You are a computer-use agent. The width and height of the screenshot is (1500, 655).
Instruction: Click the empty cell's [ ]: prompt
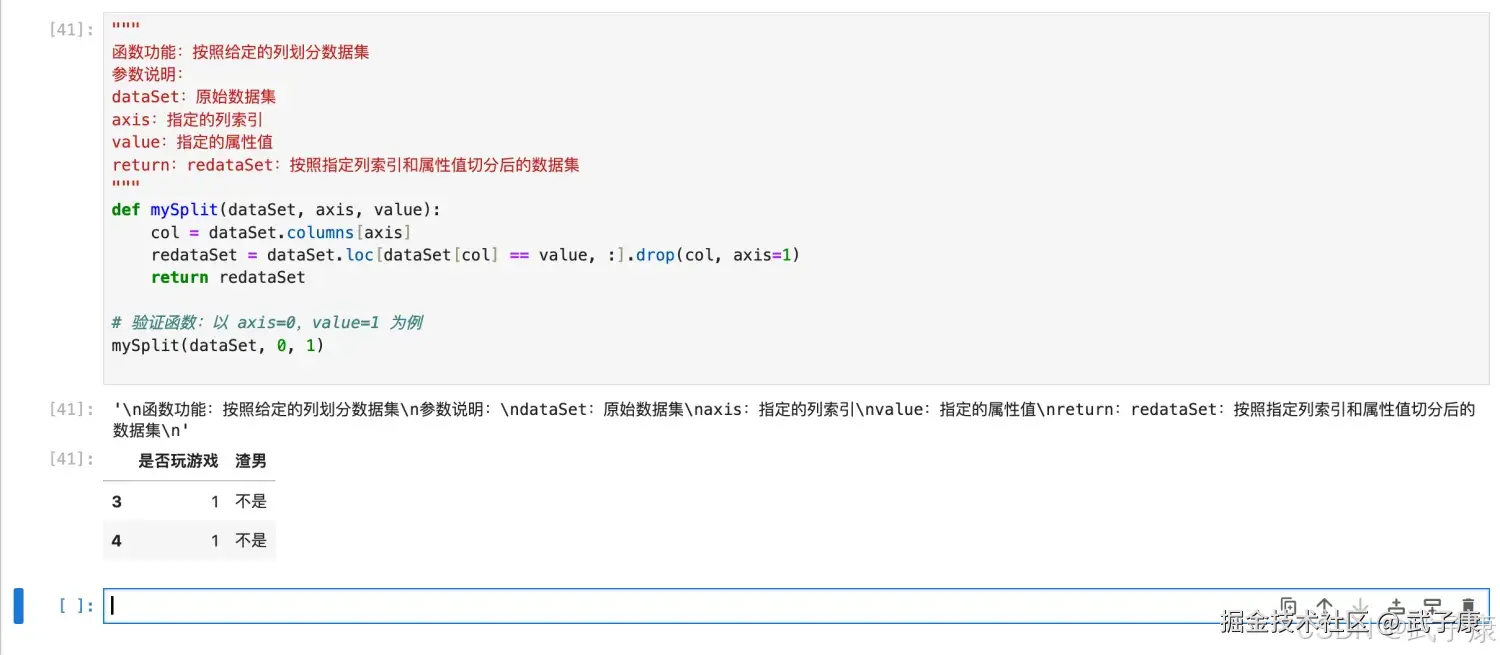[76, 606]
